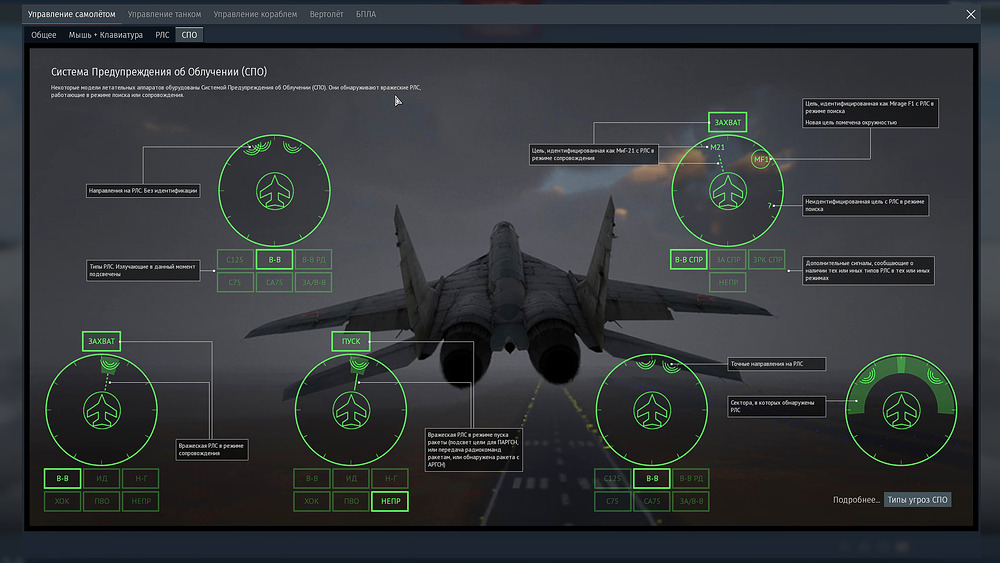1000x563 pixels.
Task: Go to the Общее sub-tab
Action: tap(44, 35)
